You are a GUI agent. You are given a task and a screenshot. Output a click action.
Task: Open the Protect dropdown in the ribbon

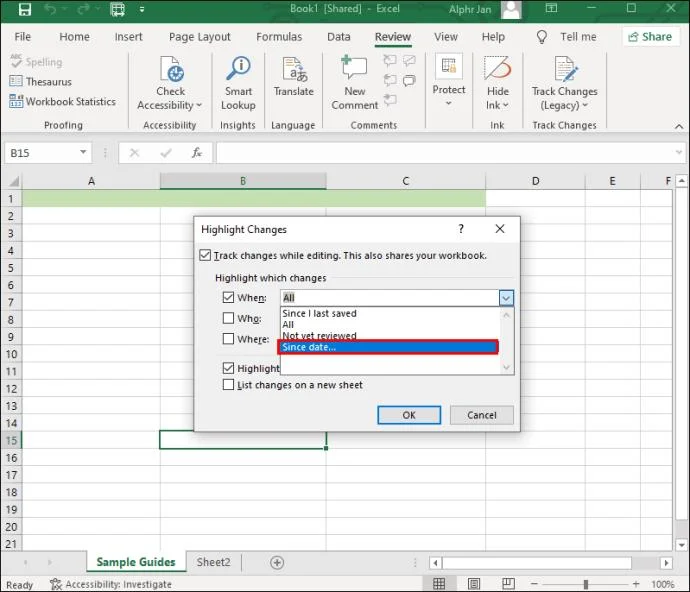pos(448,80)
